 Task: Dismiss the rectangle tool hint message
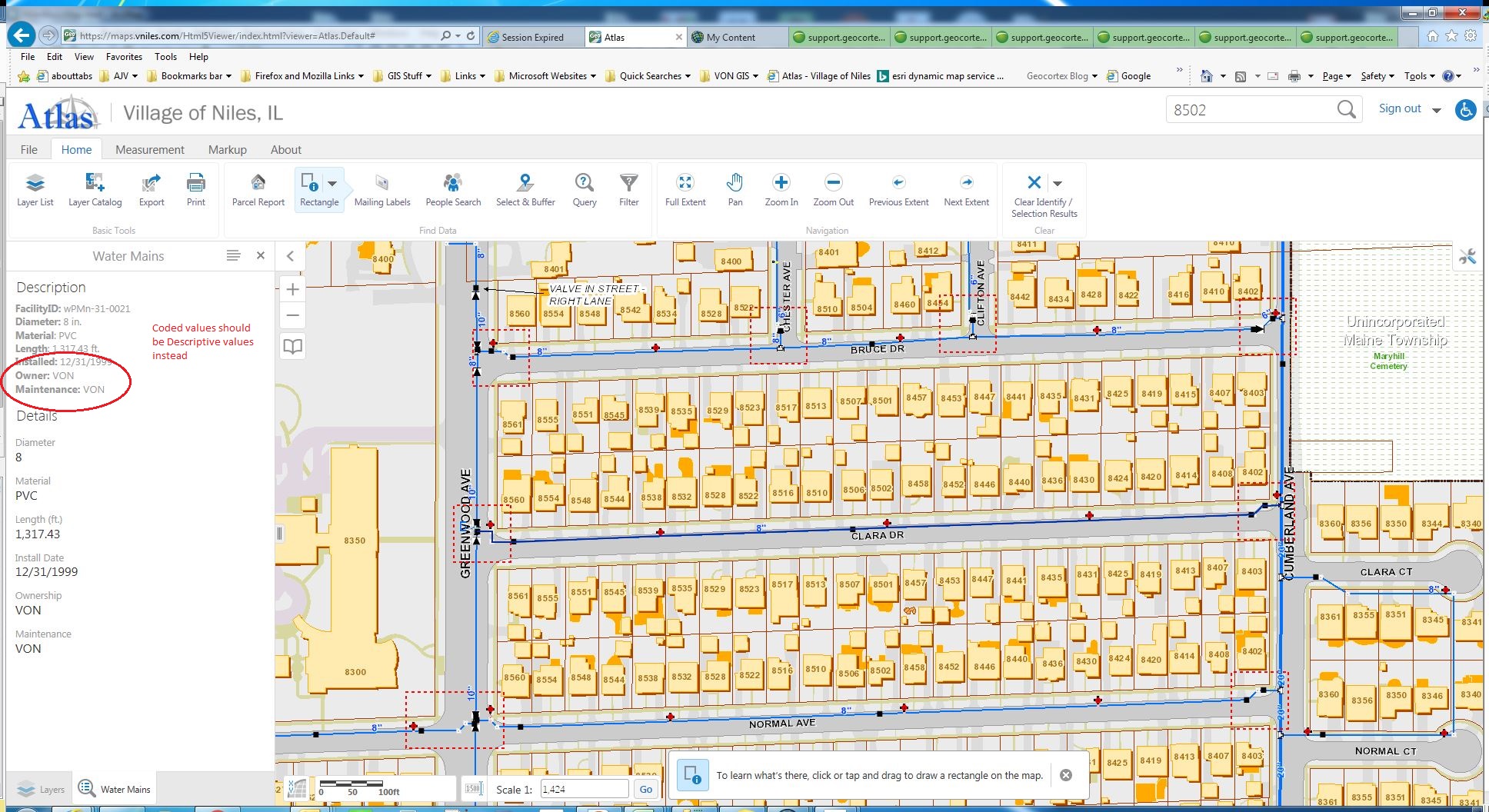(x=1066, y=775)
